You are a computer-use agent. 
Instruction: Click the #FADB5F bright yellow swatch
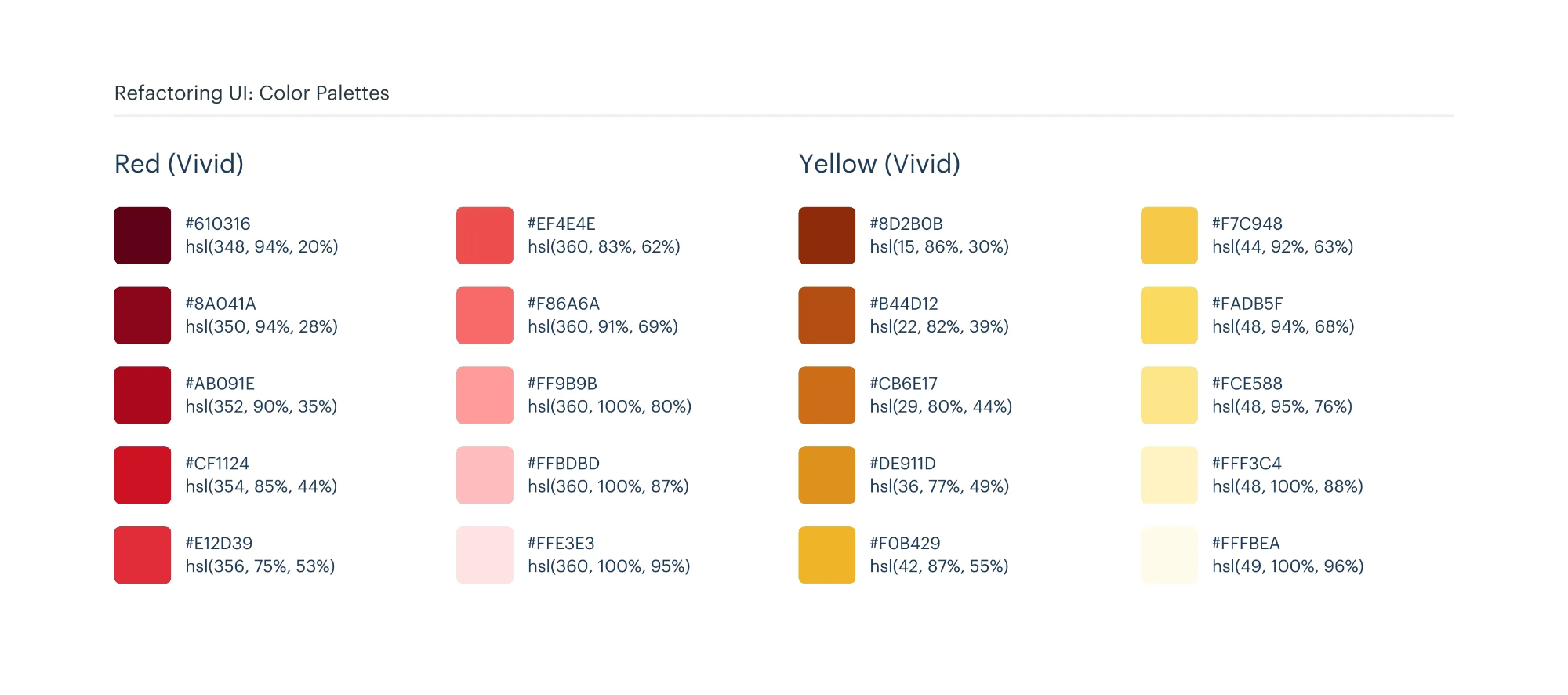tap(1169, 315)
